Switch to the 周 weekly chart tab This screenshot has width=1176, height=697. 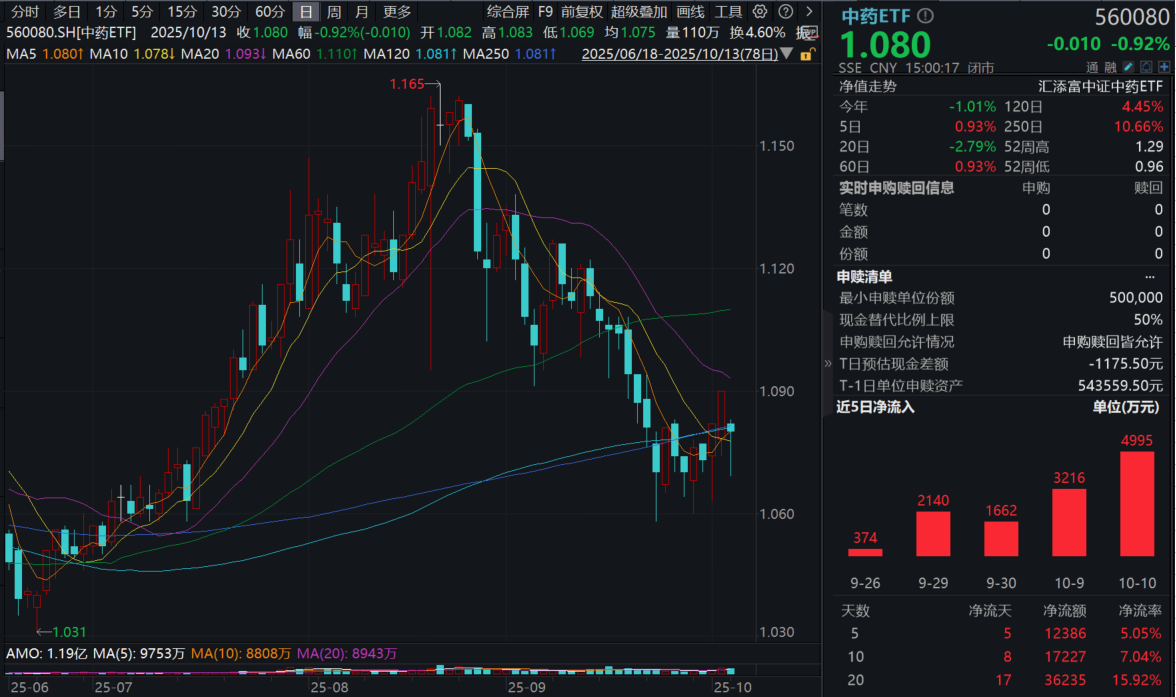(334, 12)
